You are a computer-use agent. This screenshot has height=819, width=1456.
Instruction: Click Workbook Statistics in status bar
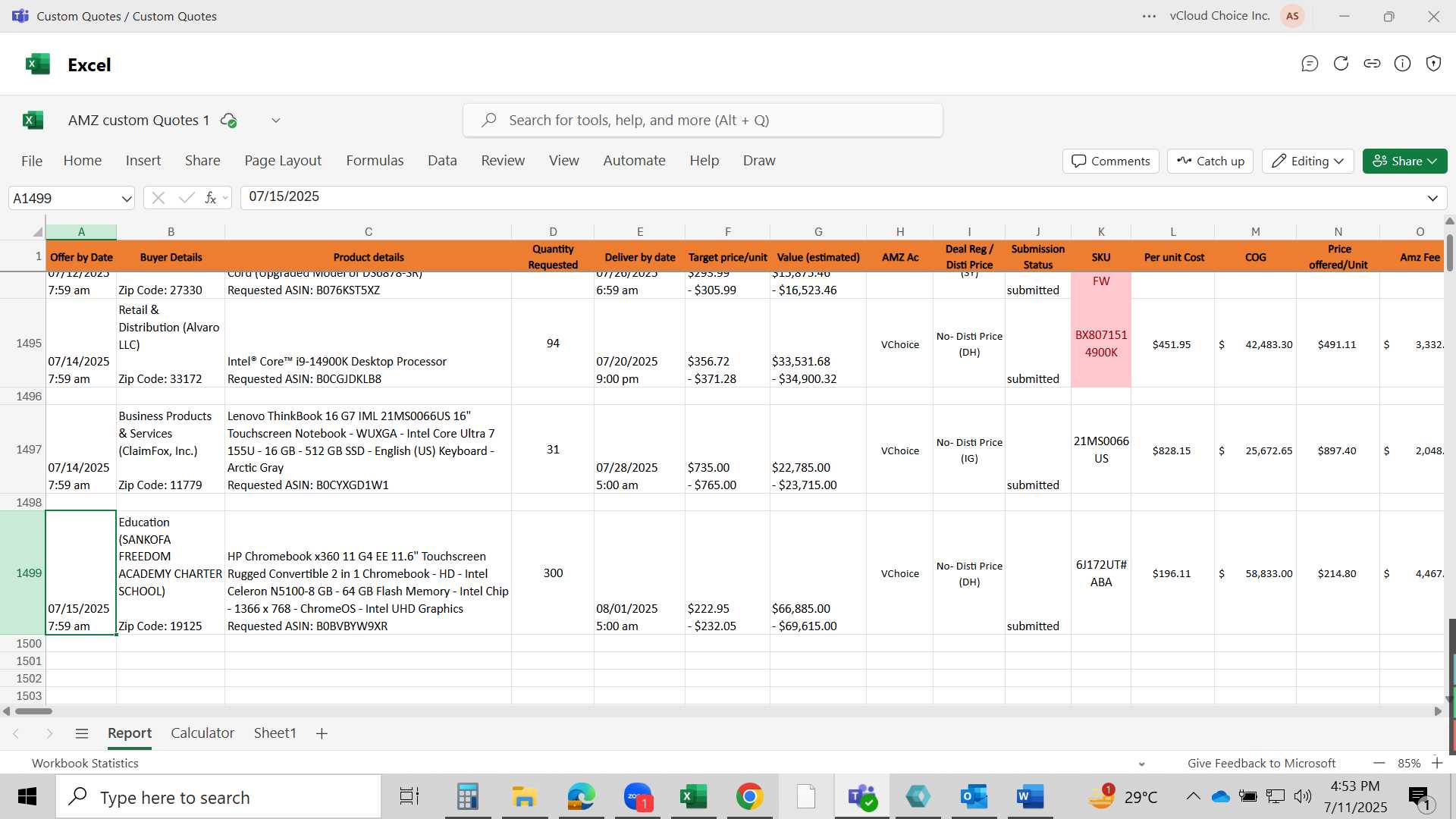coord(85,764)
